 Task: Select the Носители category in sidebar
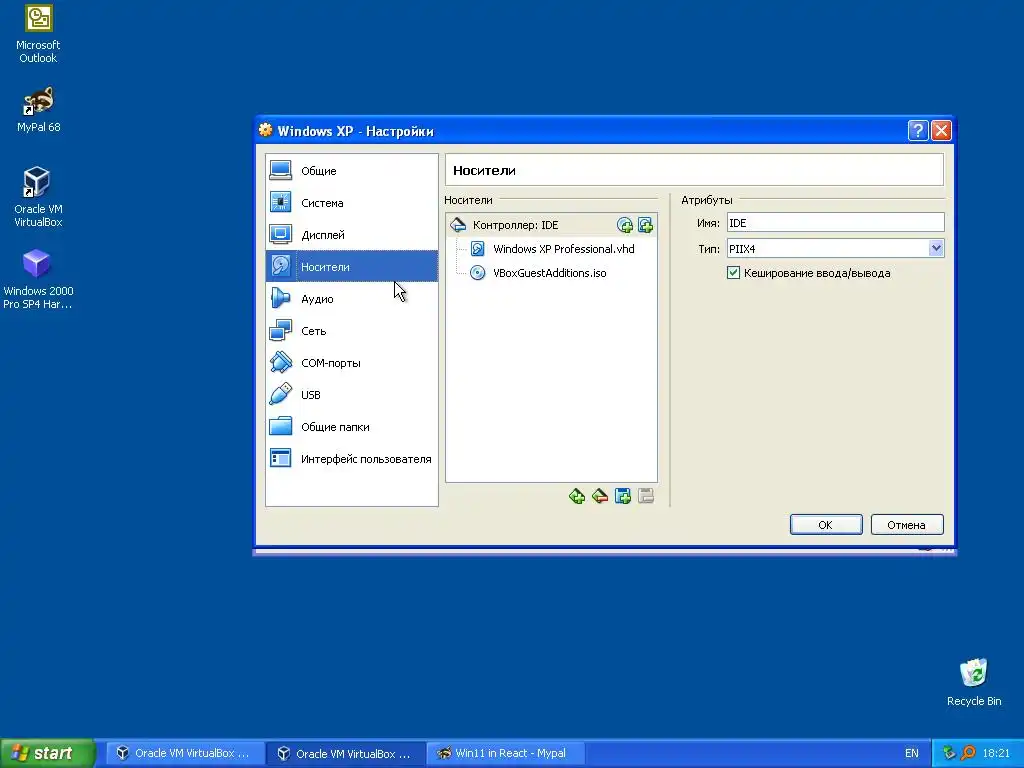pyautogui.click(x=351, y=266)
